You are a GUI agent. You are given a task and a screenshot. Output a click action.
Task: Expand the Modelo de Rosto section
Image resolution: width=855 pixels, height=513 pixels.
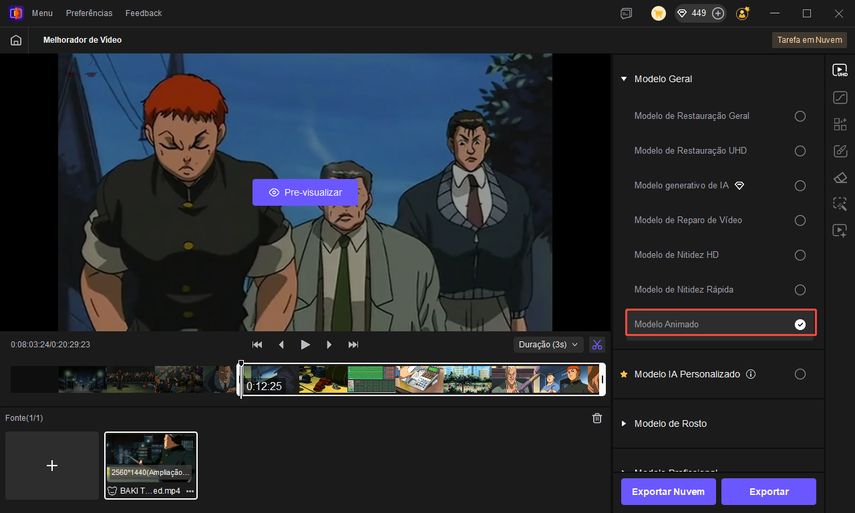click(x=624, y=424)
